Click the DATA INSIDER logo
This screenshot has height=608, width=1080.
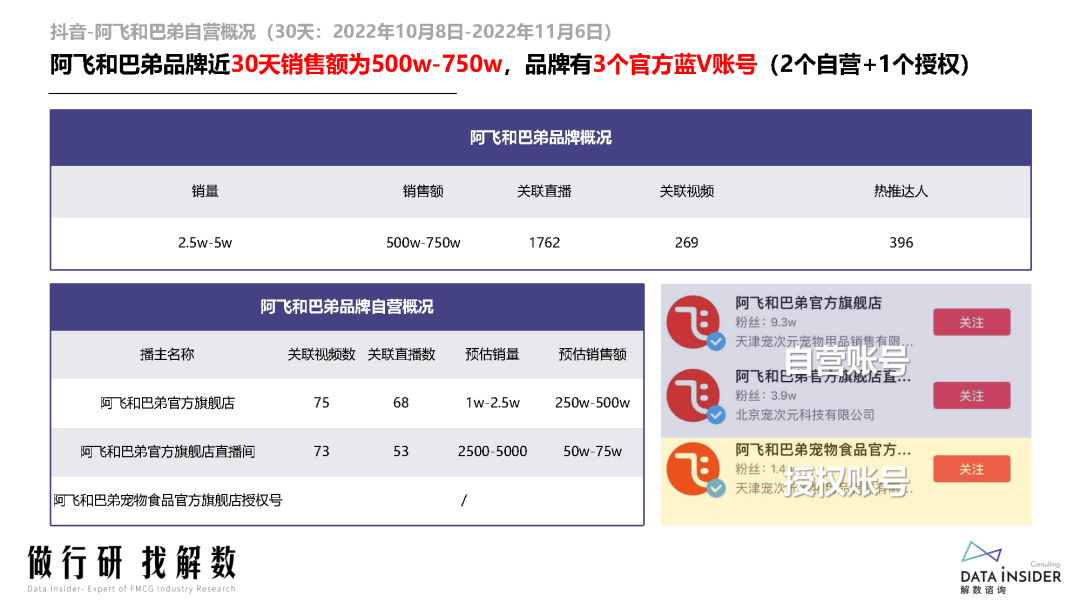tap(1010, 568)
